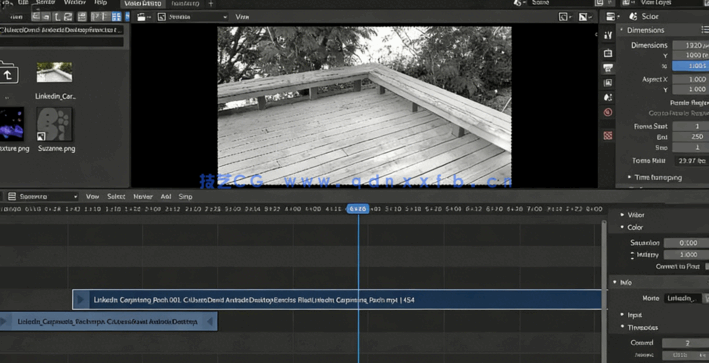
Task: Click the parent directory icon in file browser header
Action: (57, 17)
